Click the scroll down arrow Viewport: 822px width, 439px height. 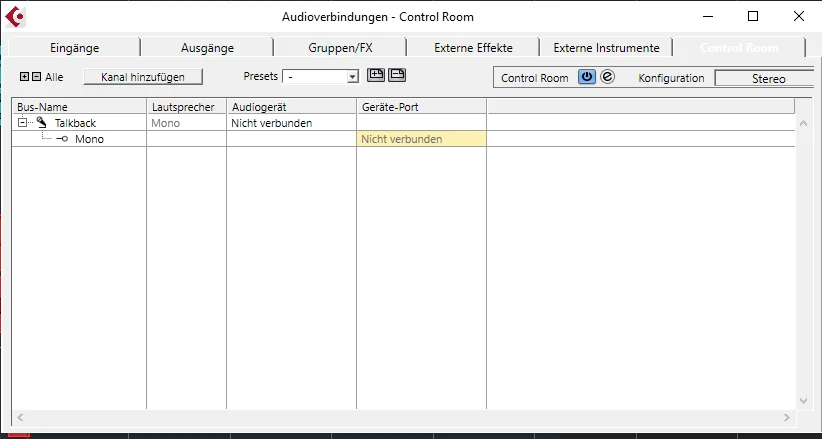tap(803, 401)
